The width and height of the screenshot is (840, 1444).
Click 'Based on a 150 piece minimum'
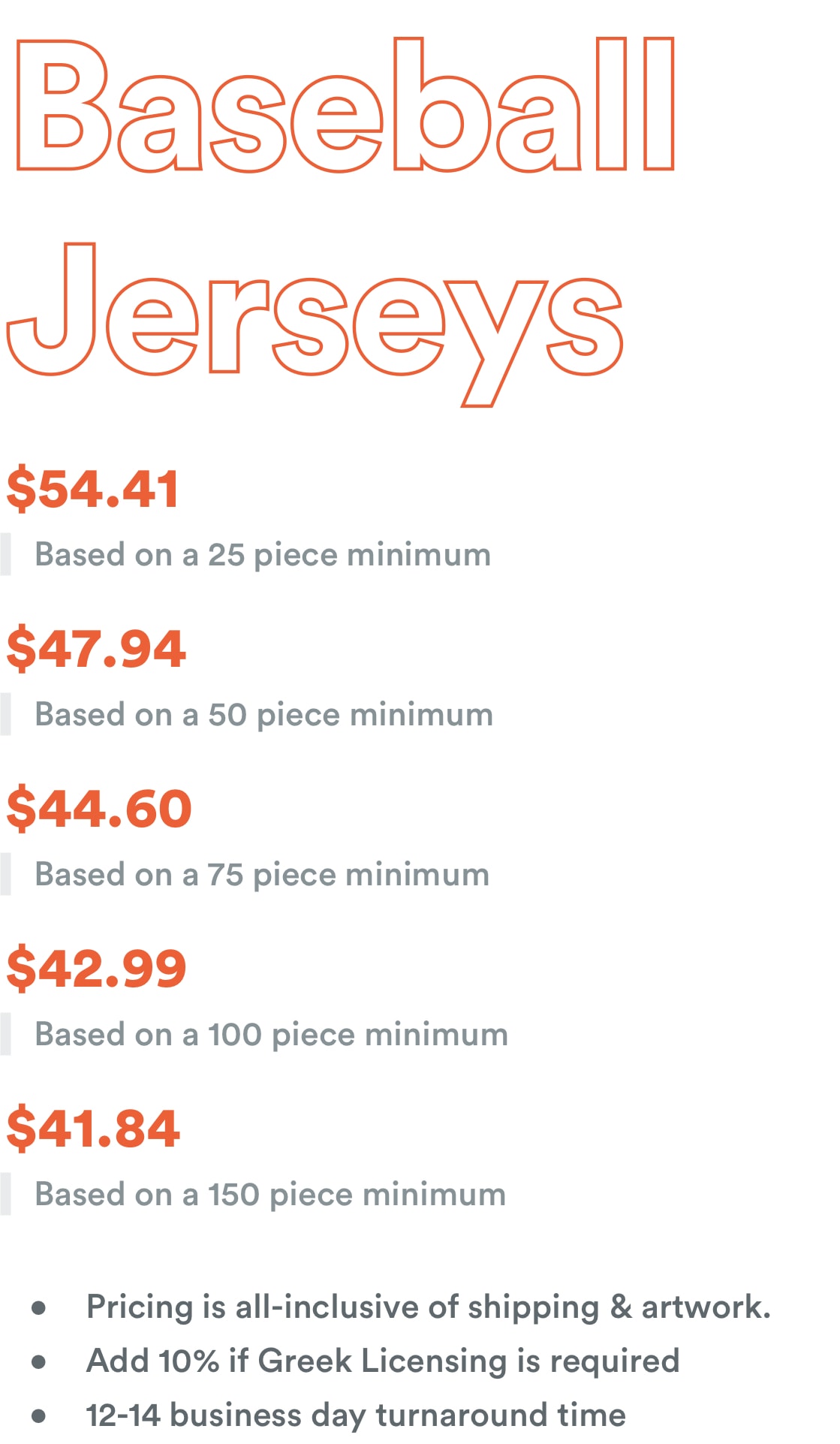270,1195
